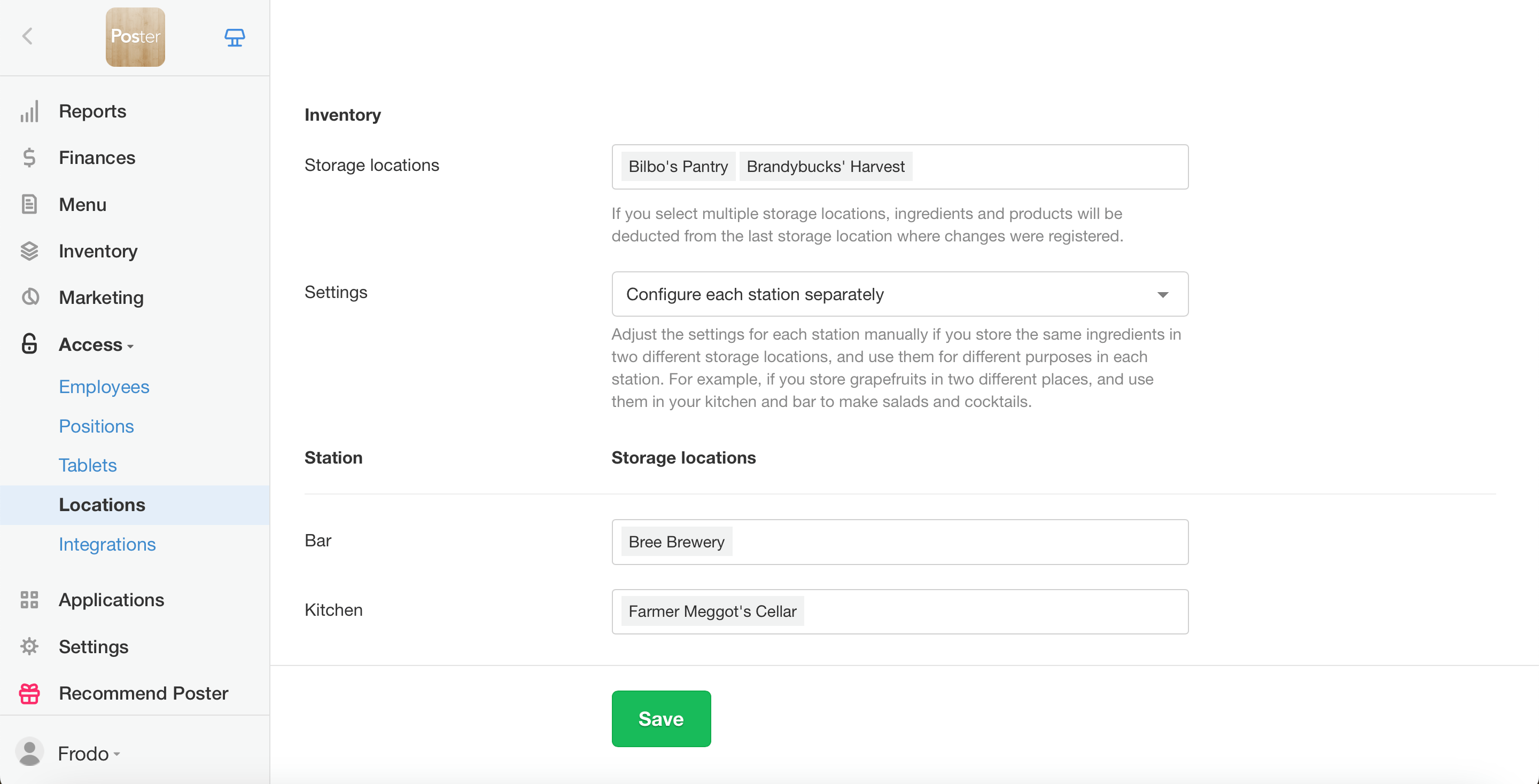Expand the Frodo user account menu
The width and height of the screenshot is (1539, 784).
pos(88,754)
